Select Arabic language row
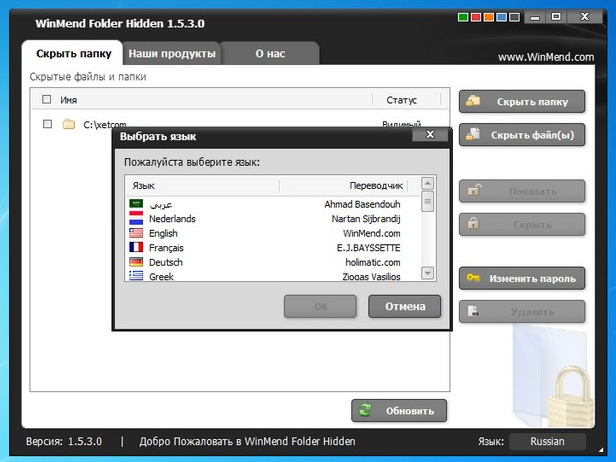This screenshot has height=462, width=616. tap(272, 204)
